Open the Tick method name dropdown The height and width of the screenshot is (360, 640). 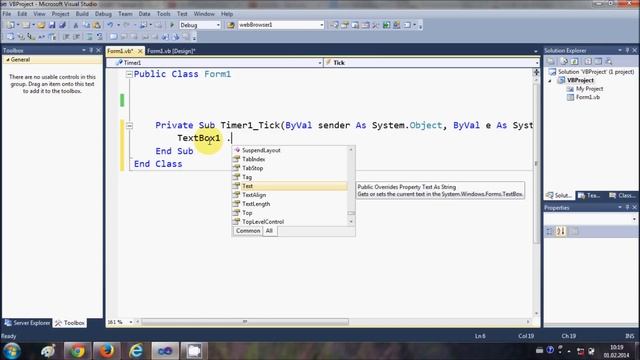point(536,63)
